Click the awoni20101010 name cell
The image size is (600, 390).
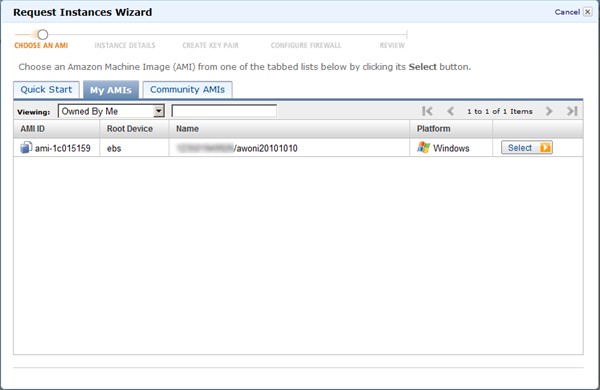click(289, 148)
